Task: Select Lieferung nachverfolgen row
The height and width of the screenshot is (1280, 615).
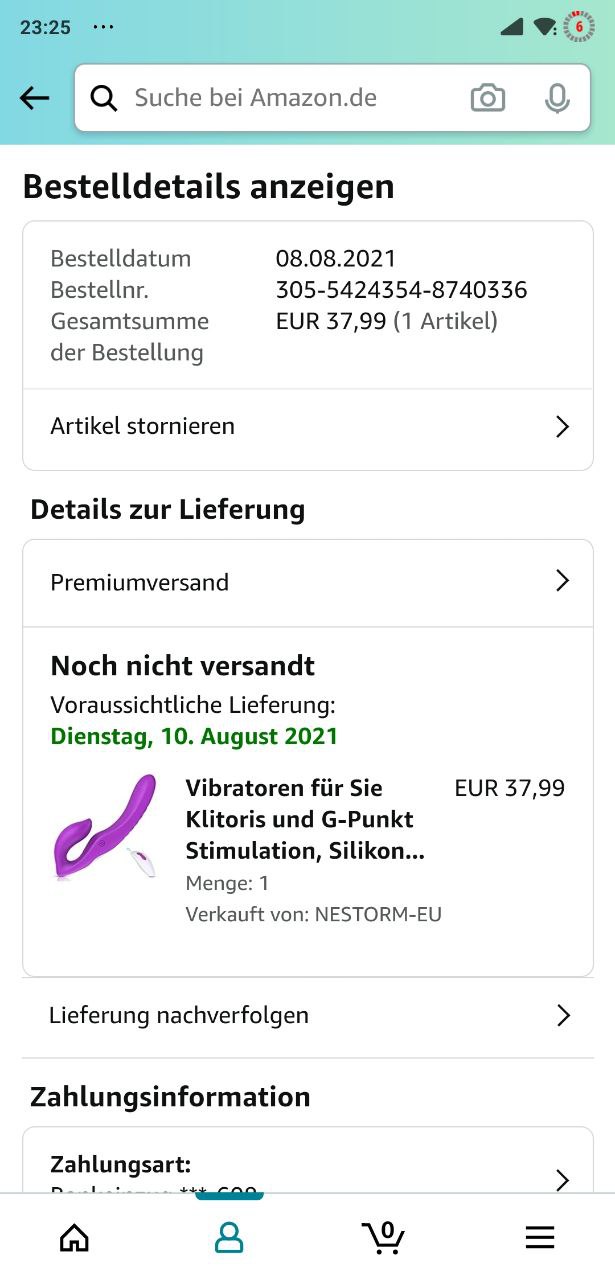Action: coord(179,1016)
